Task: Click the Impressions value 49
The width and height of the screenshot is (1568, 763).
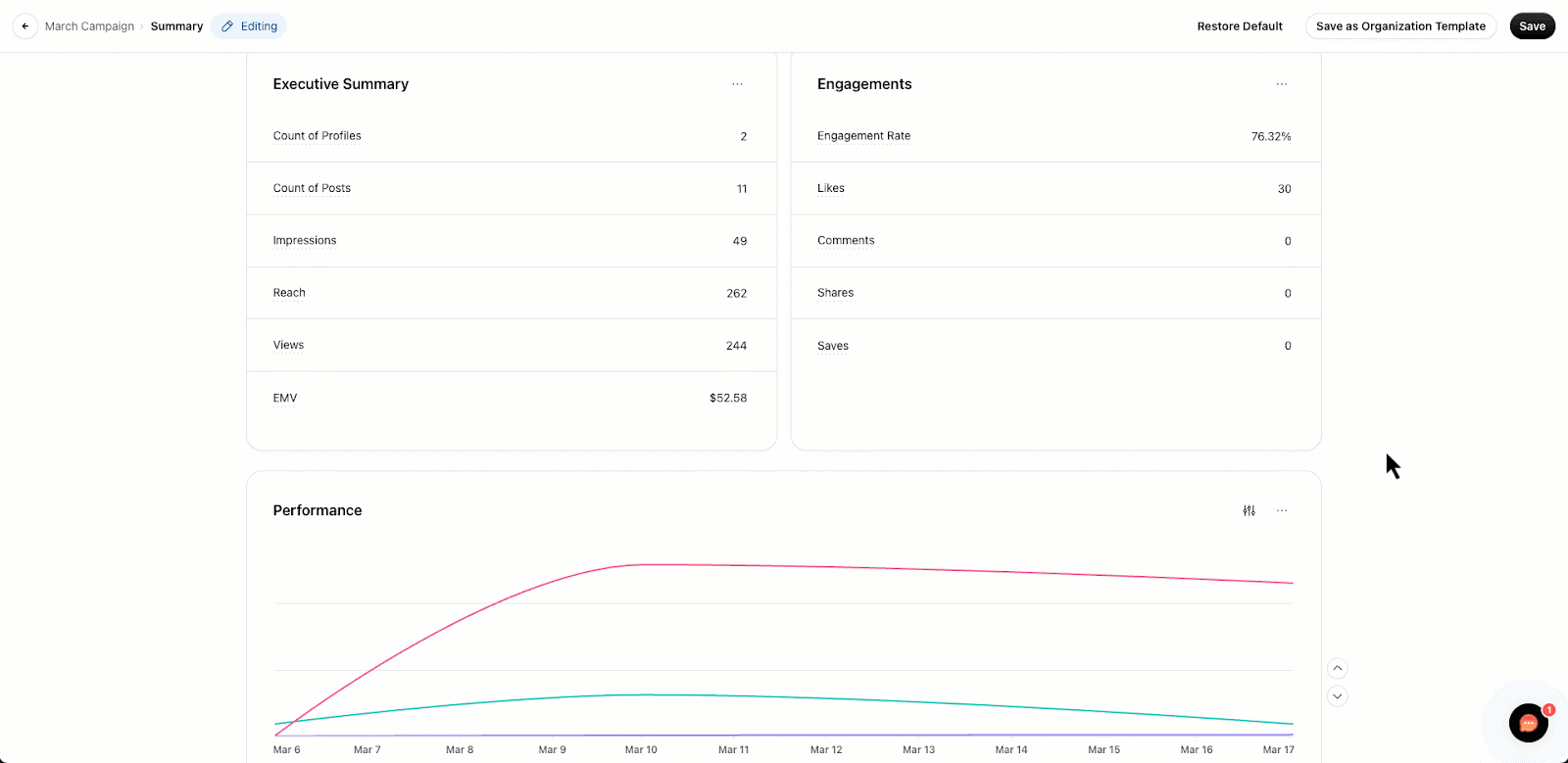Action: pyautogui.click(x=740, y=241)
